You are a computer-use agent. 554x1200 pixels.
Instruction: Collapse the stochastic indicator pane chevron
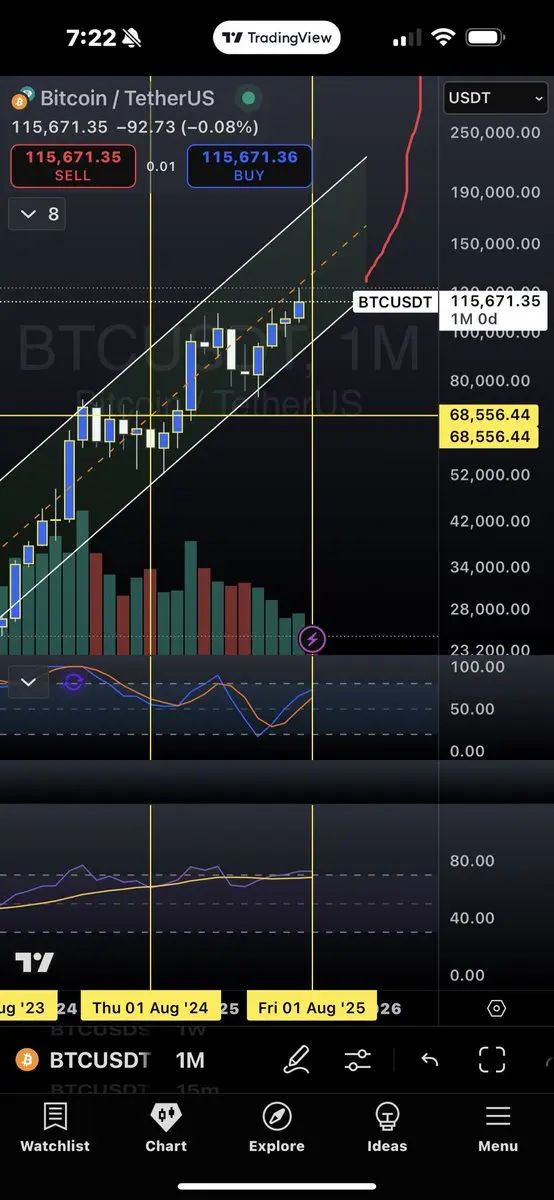coord(28,682)
